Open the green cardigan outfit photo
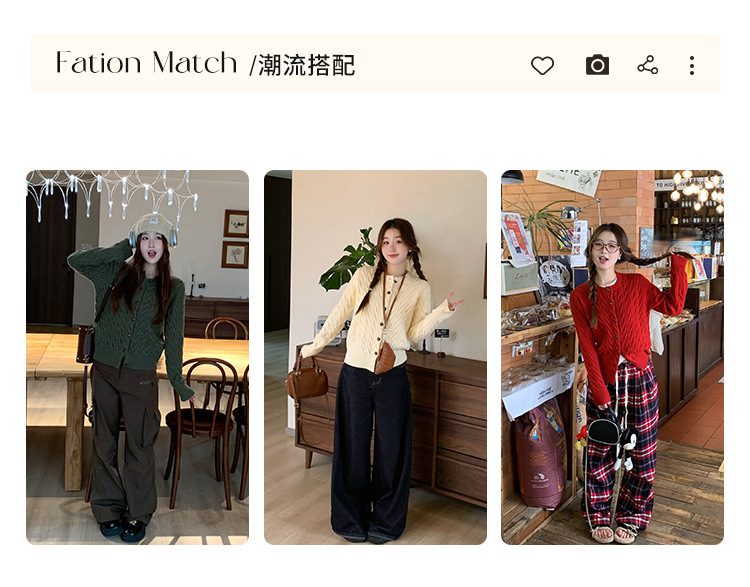750x587 pixels. coord(137,357)
